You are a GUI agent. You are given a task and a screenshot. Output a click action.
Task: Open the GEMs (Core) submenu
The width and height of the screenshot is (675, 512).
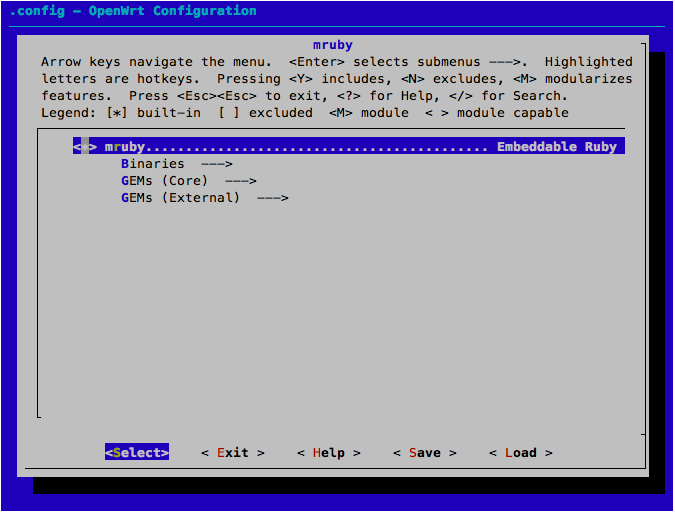point(189,180)
